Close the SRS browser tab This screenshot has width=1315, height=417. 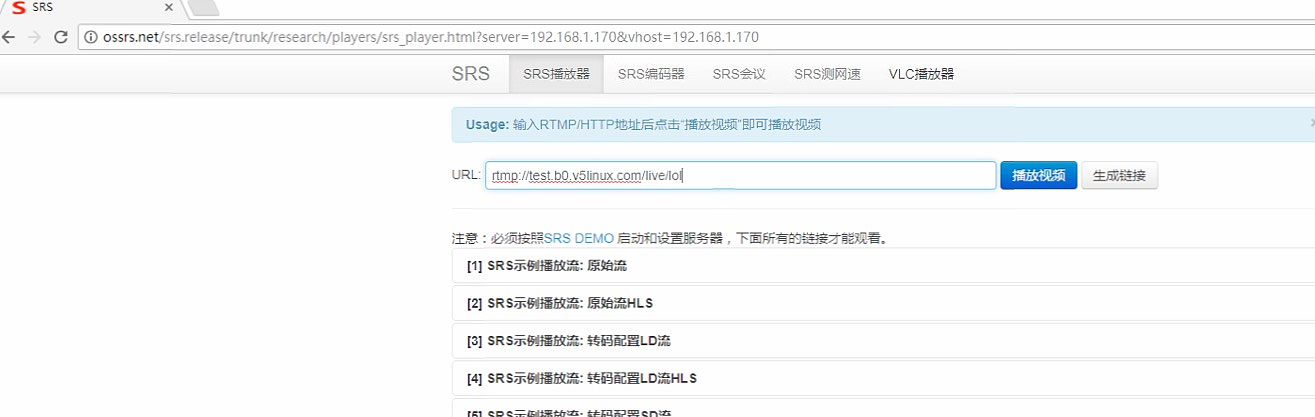167,8
